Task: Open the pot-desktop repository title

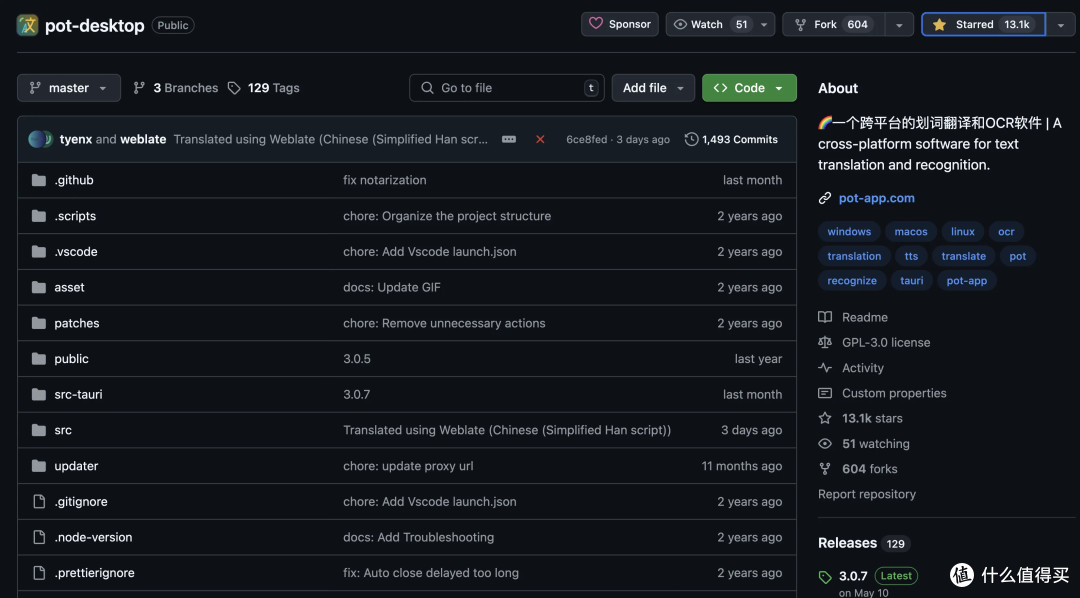Action: pos(94,25)
